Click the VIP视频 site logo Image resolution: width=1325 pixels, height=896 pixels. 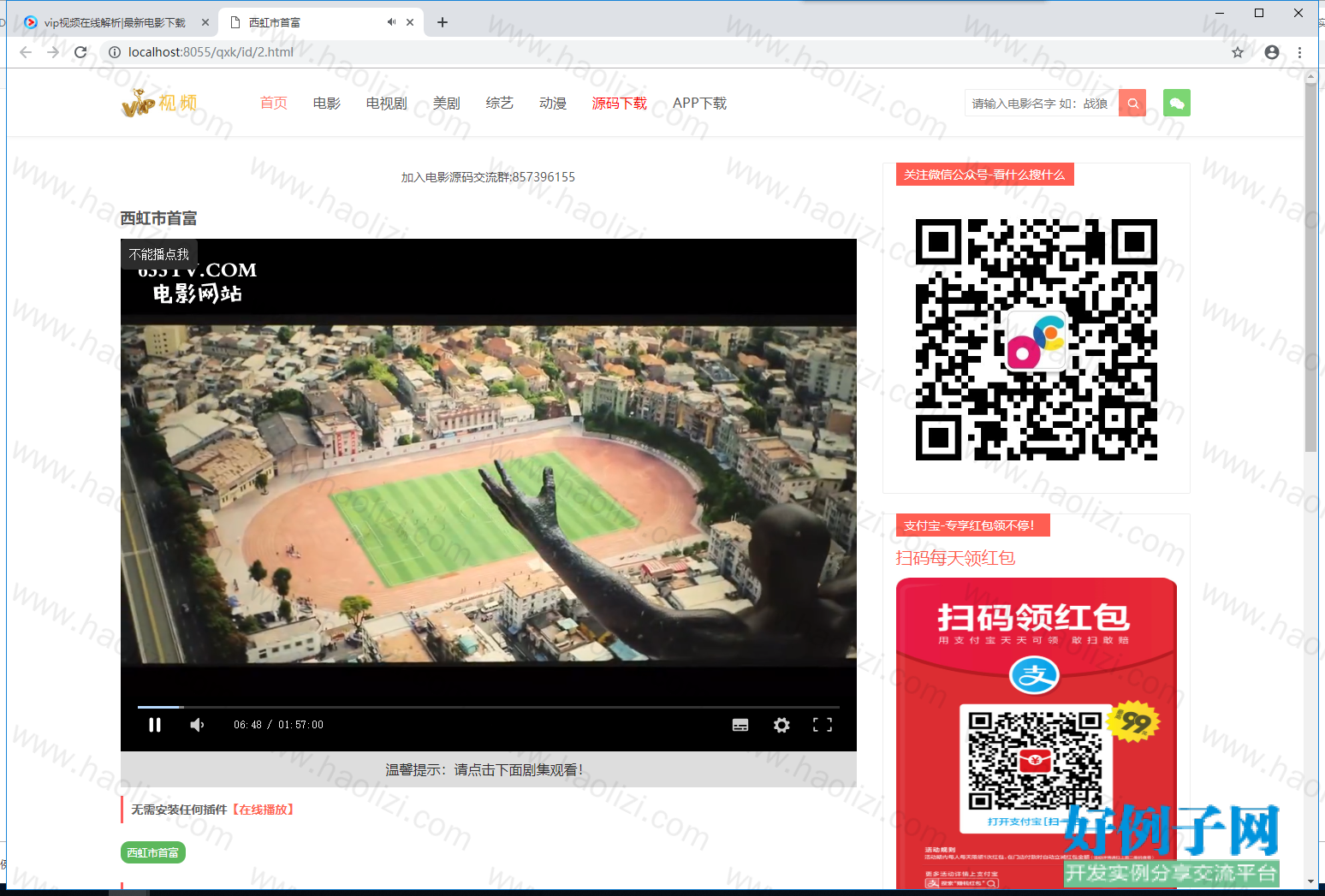[160, 103]
